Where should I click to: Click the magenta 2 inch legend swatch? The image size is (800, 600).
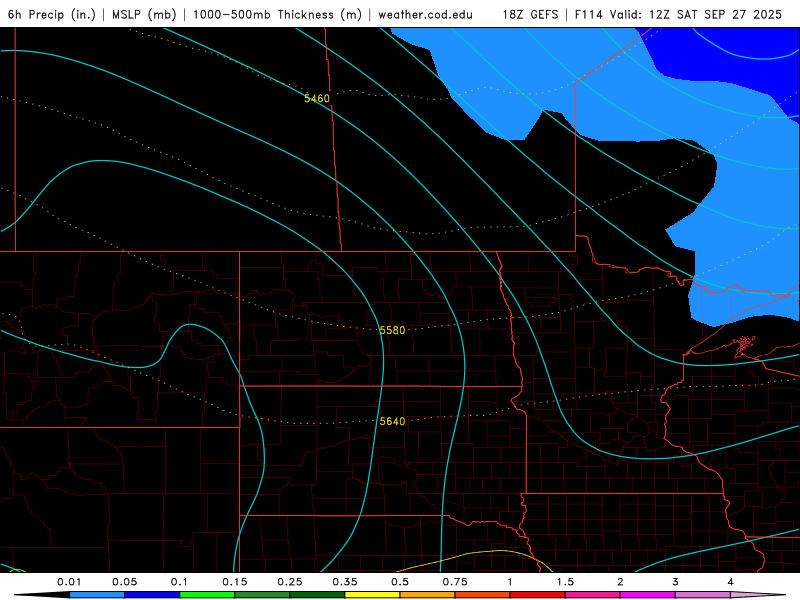[648, 595]
